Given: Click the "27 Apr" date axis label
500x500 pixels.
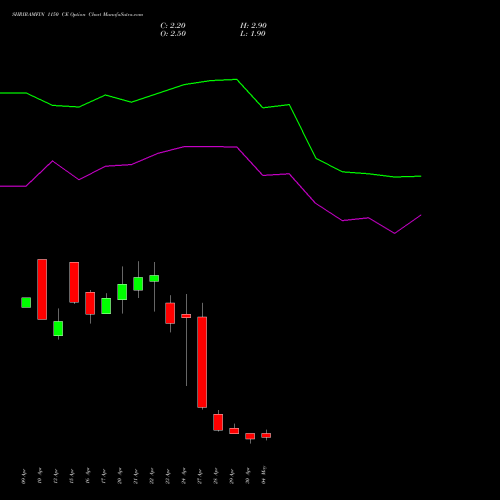Looking at the screenshot, I should [x=200, y=476].
